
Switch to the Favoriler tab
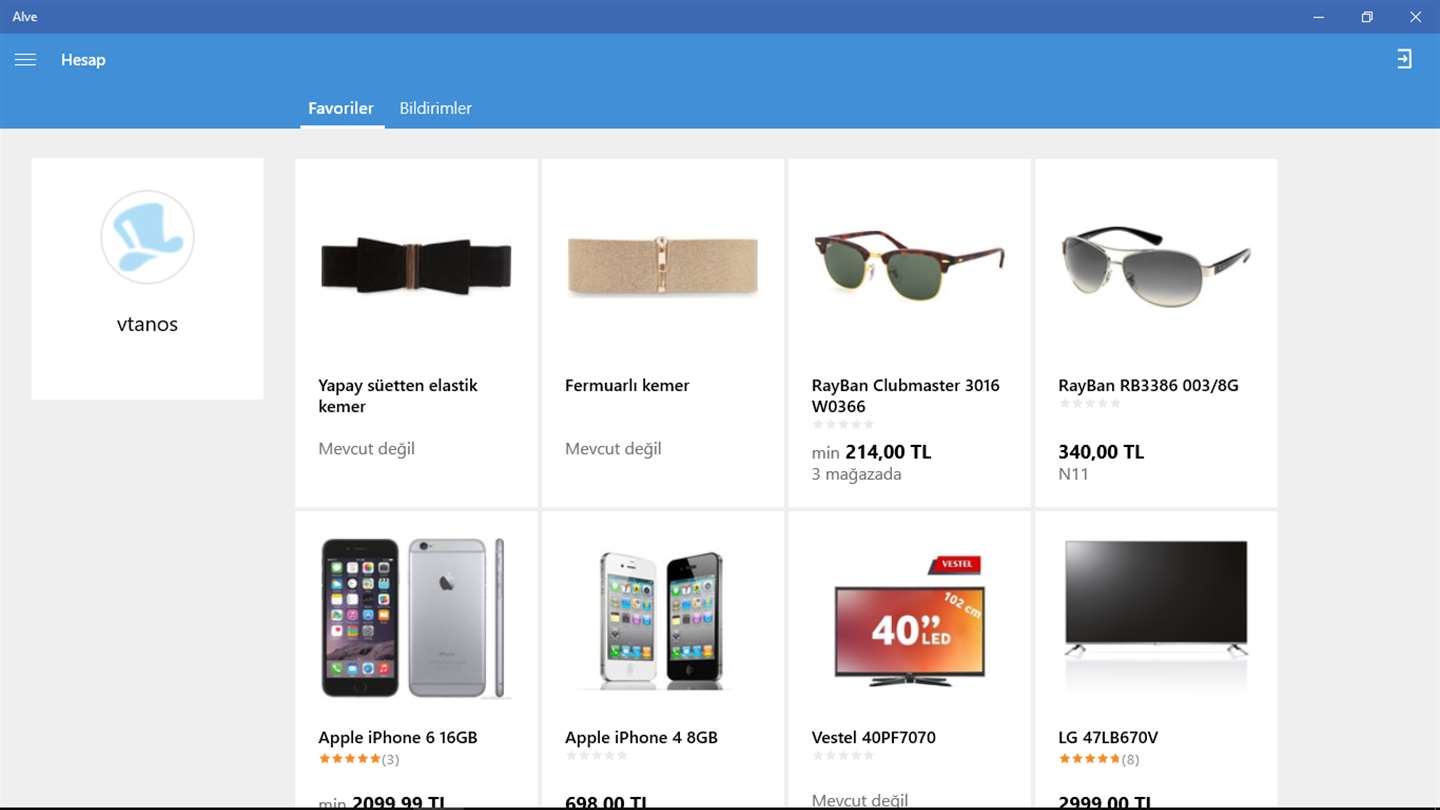point(341,108)
